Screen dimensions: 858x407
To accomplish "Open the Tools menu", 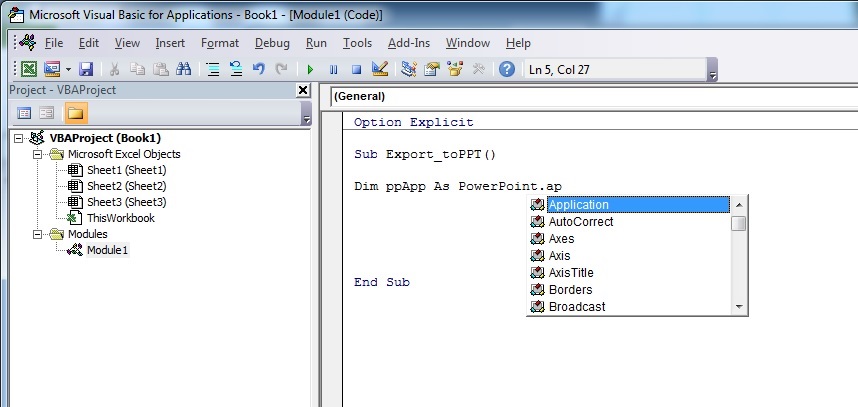I will (x=357, y=43).
